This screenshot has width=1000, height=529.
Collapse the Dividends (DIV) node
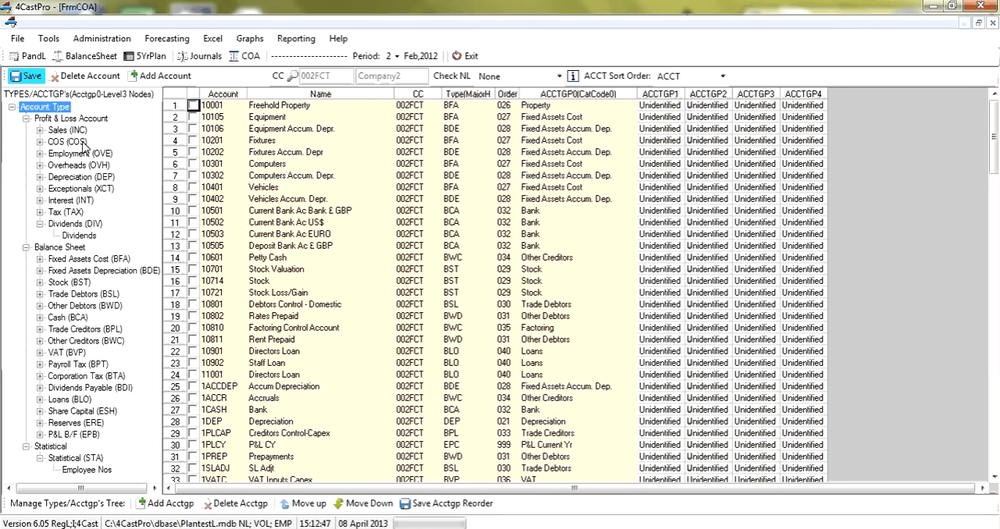coord(40,224)
